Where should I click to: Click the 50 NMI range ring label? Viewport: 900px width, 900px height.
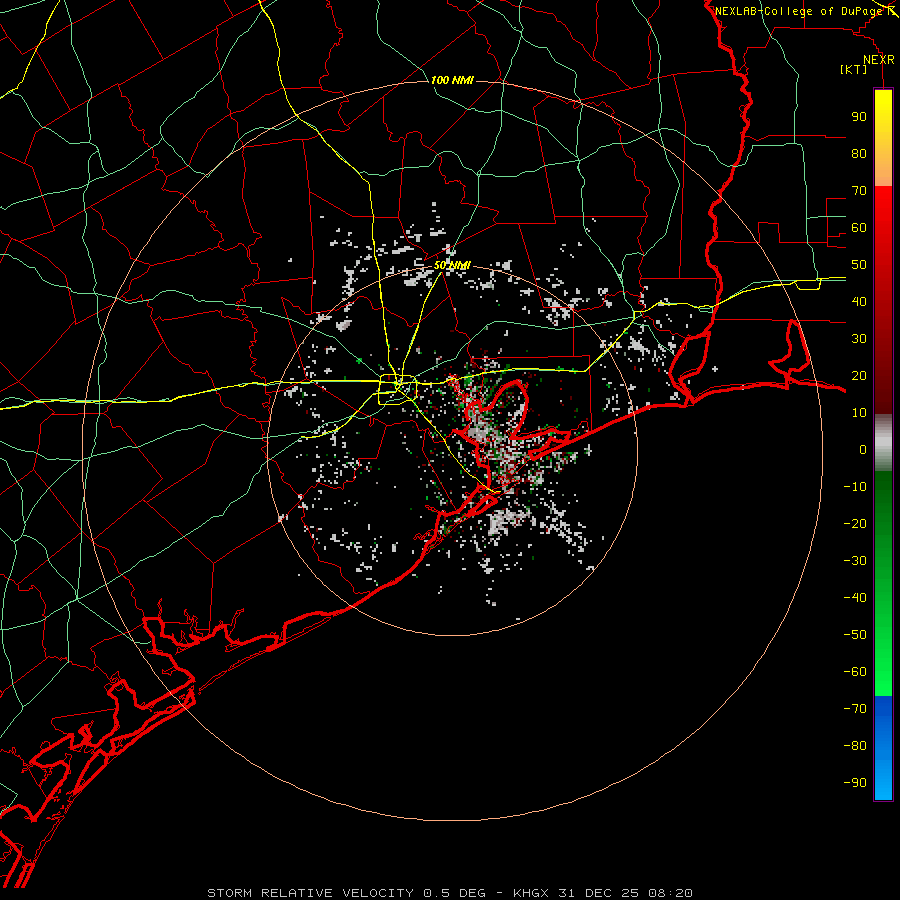(x=452, y=265)
